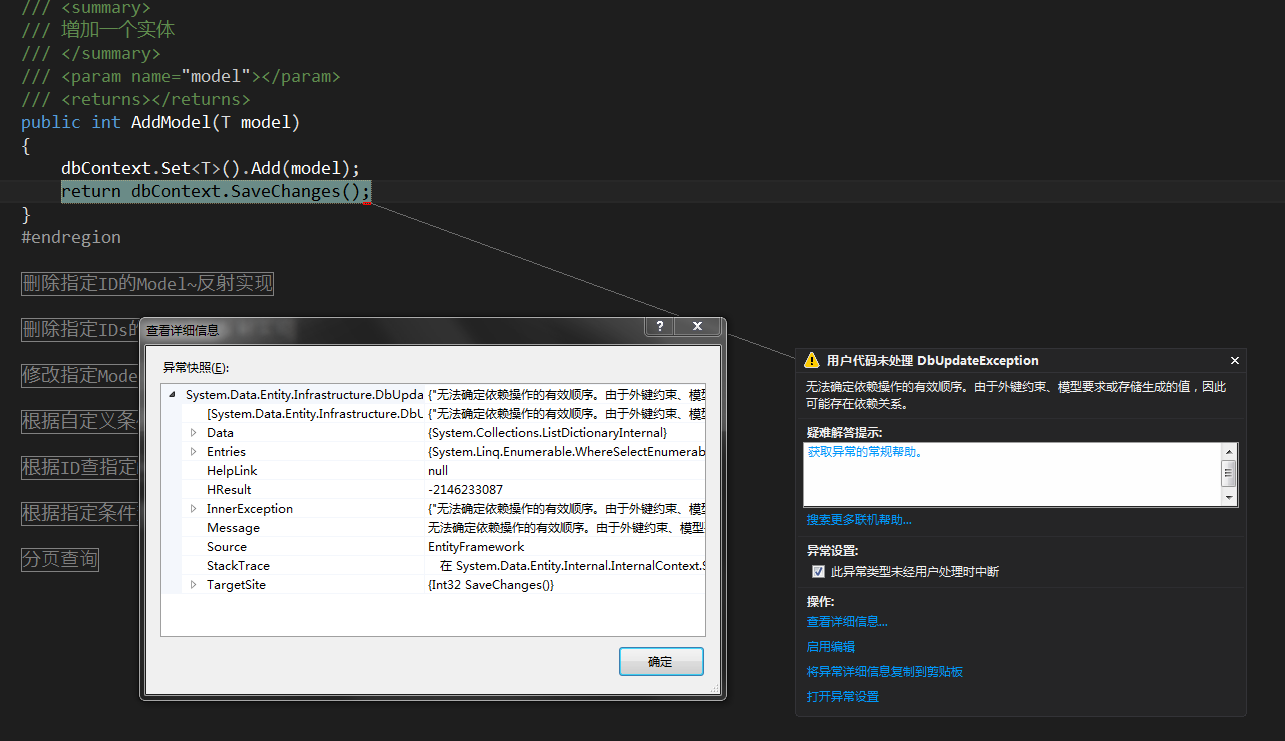Image resolution: width=1285 pixels, height=741 pixels.
Task: Close the 查看详细信息 dialog window
Action: pos(697,327)
